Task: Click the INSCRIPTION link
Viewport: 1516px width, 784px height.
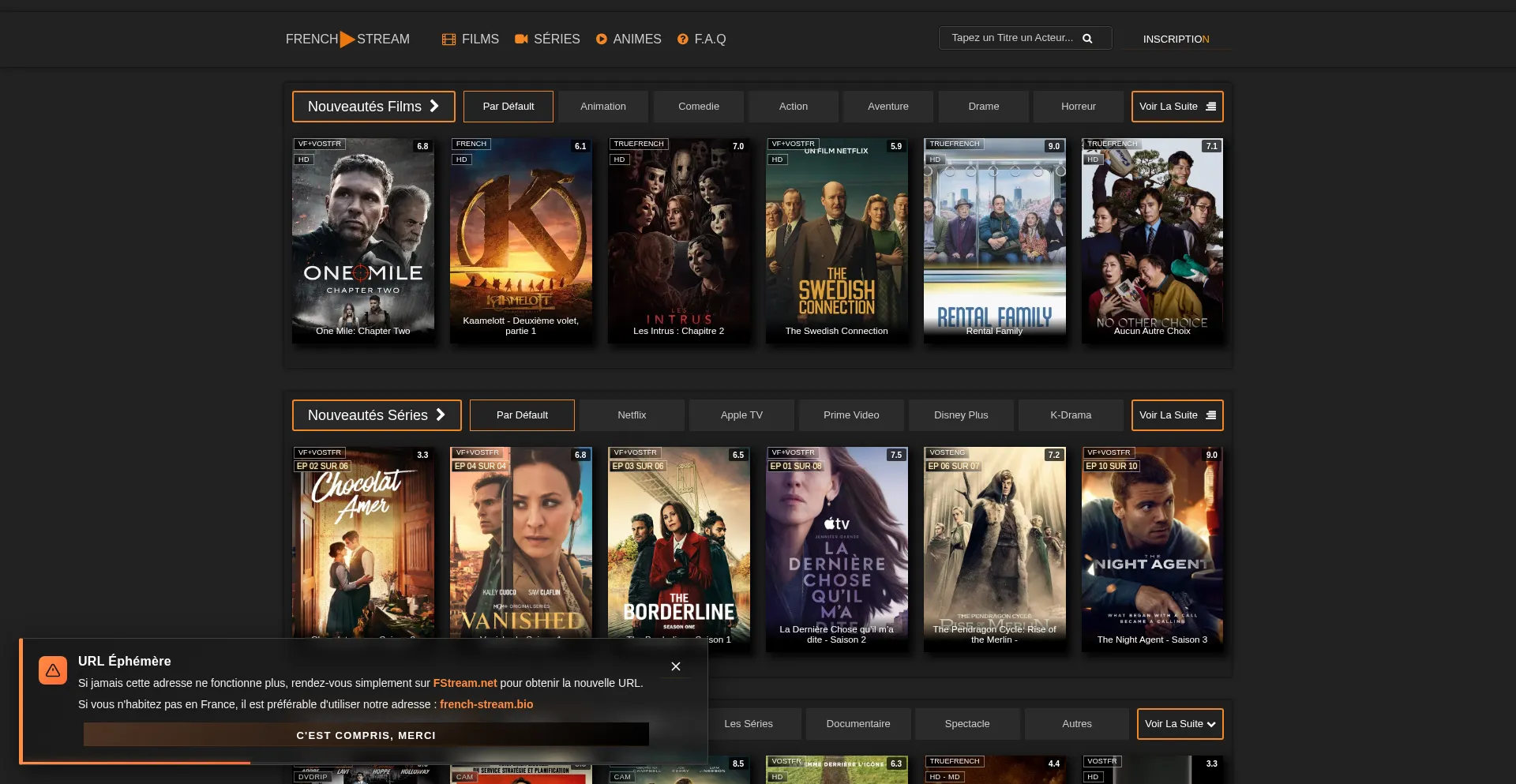Action: (1176, 39)
